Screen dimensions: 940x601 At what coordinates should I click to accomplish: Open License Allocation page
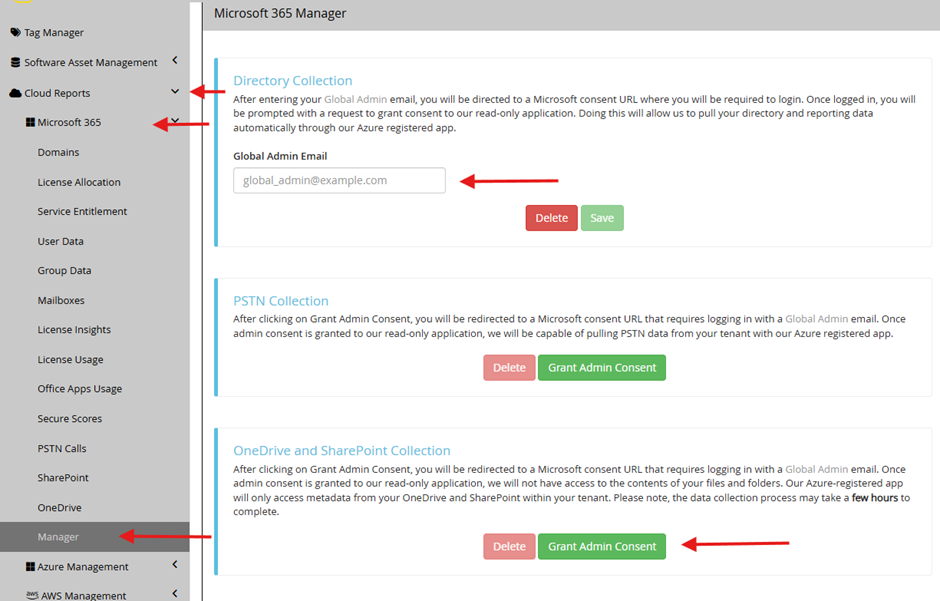[x=79, y=182]
